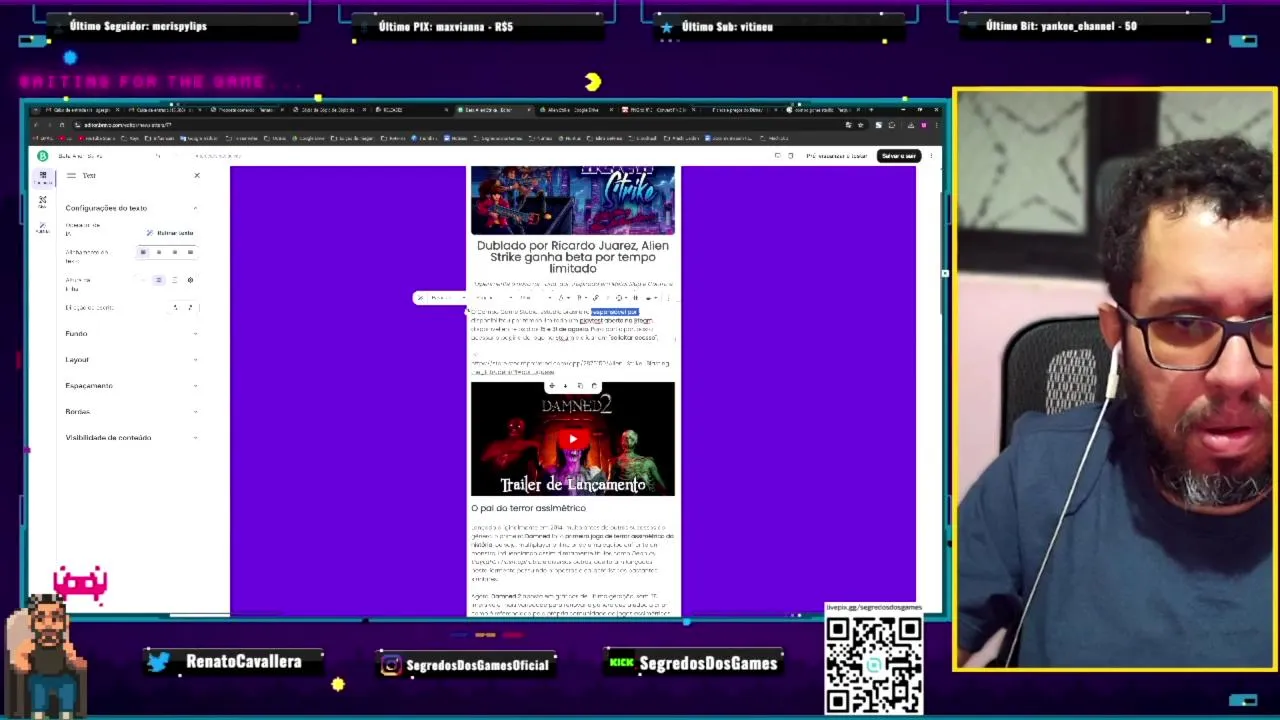Screen dimensions: 1280x720
Task: Switch to mobile preview mode
Action: pos(791,156)
